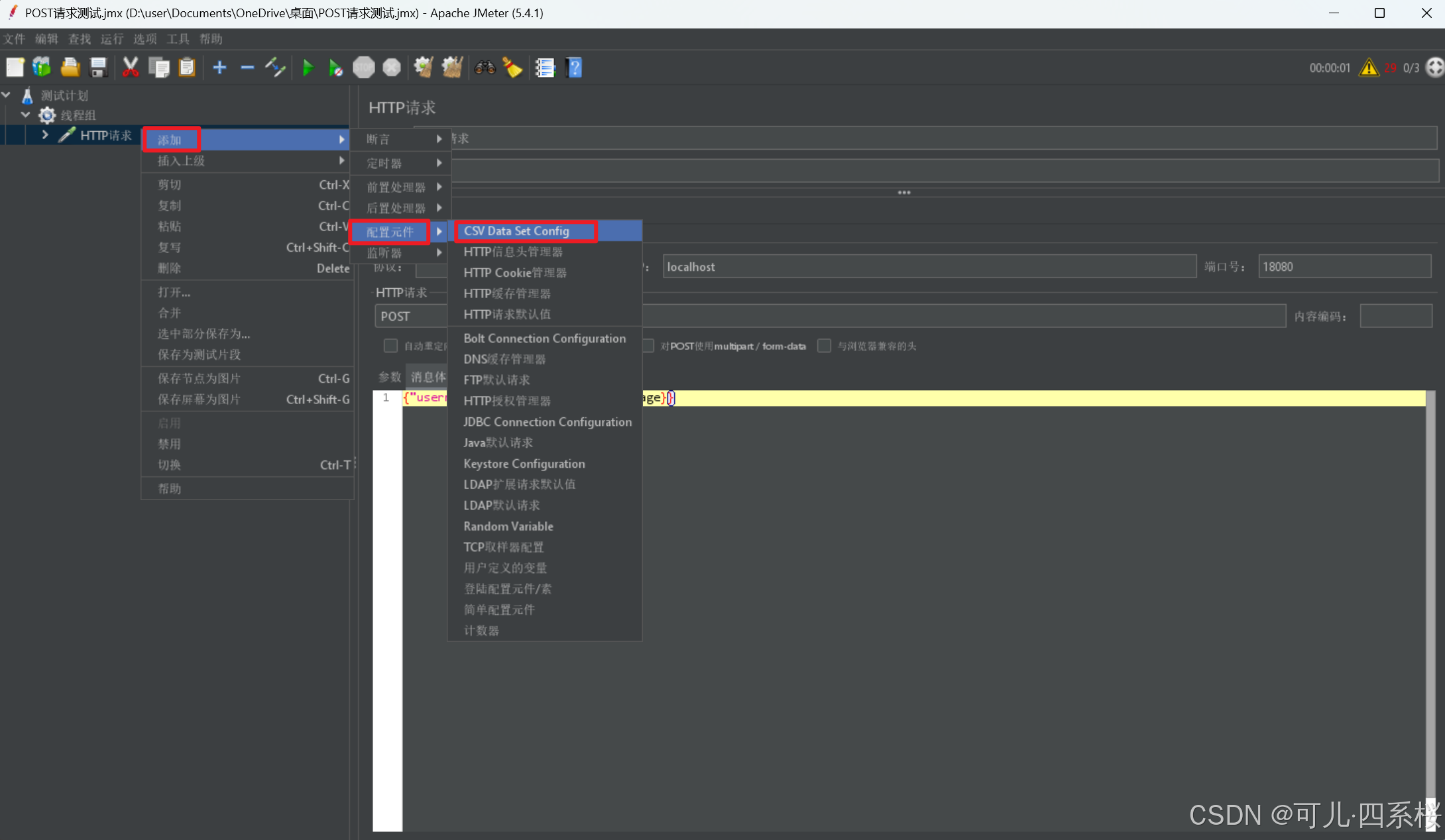Screen dimensions: 1445x840
Task: Click the green Start run icon
Action: point(308,68)
